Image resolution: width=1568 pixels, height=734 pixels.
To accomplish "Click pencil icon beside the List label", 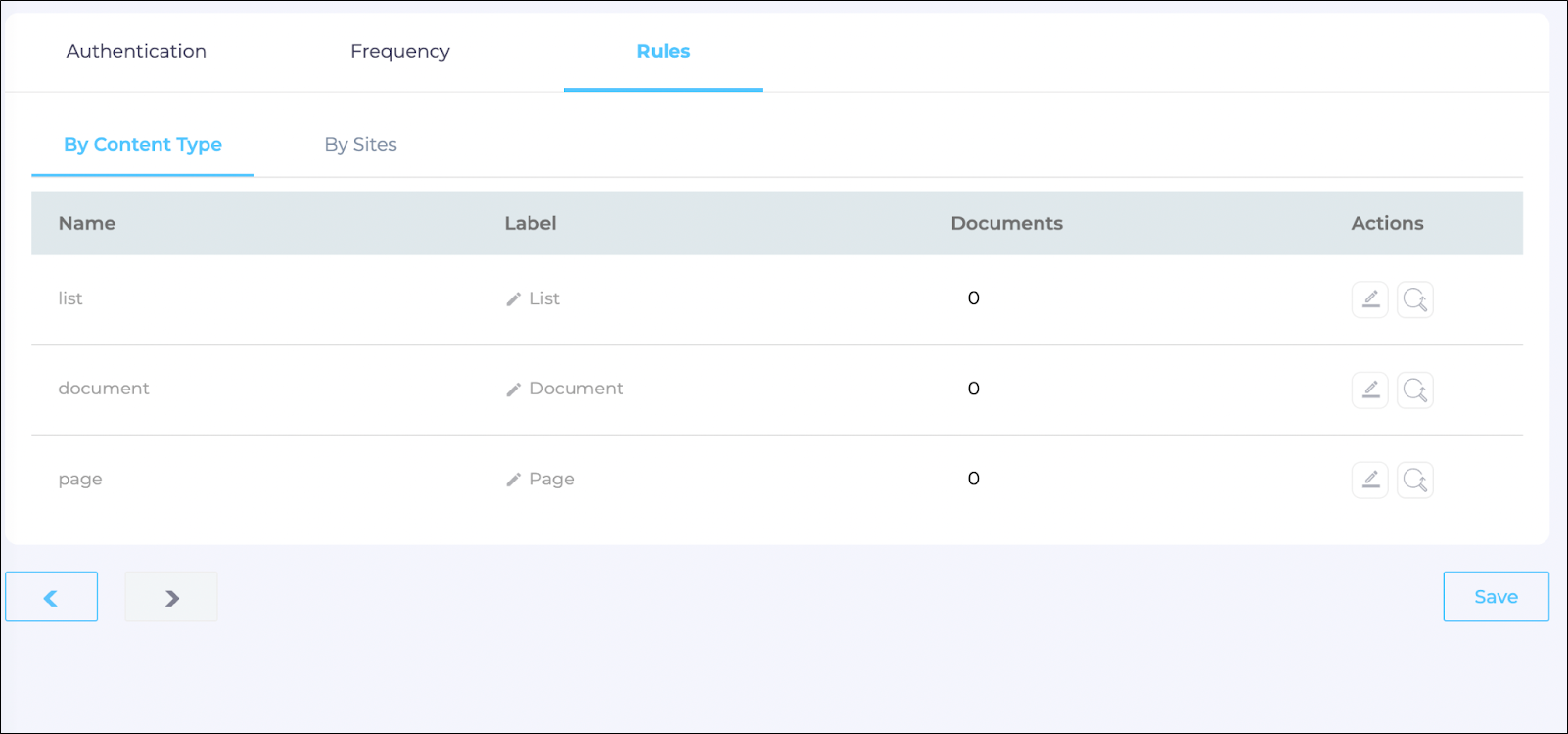I will click(513, 299).
